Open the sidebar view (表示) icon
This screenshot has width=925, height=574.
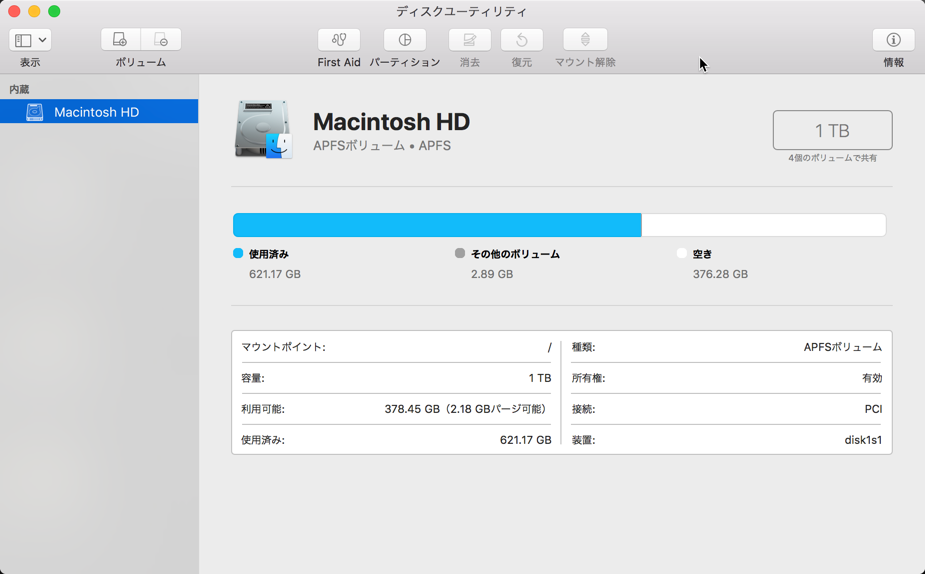23,40
